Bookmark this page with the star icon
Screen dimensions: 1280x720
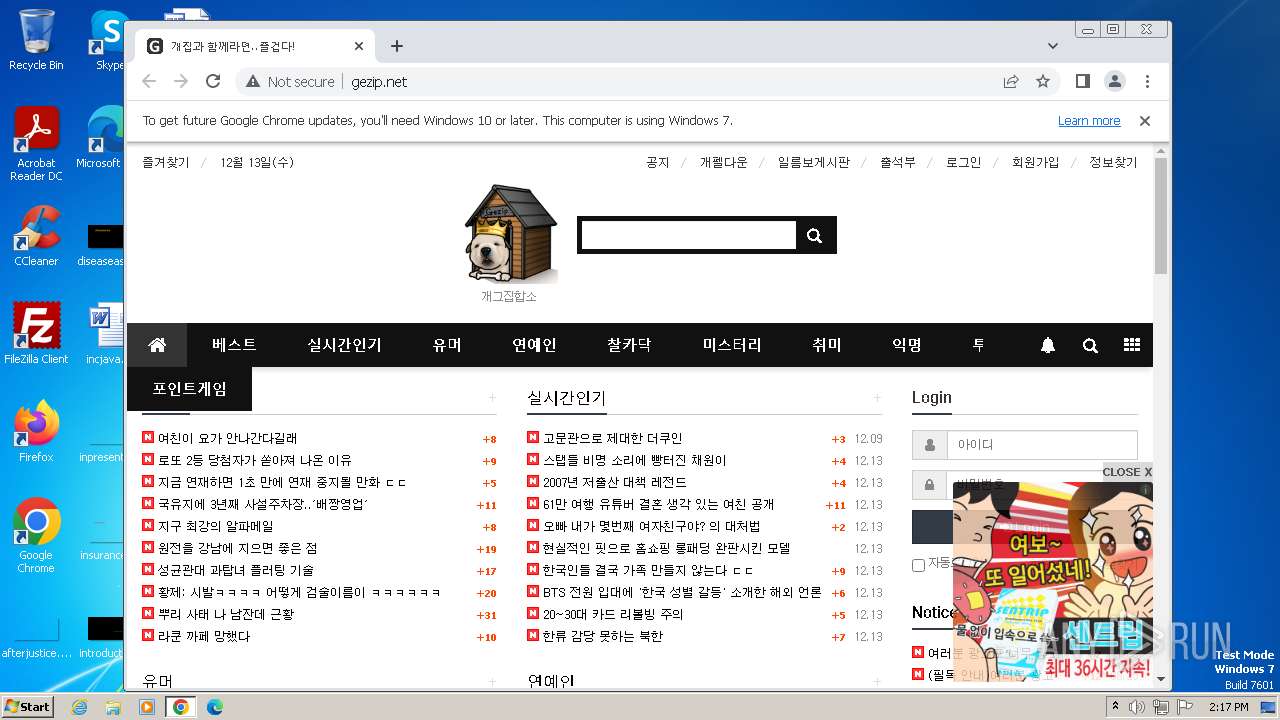(x=1043, y=81)
